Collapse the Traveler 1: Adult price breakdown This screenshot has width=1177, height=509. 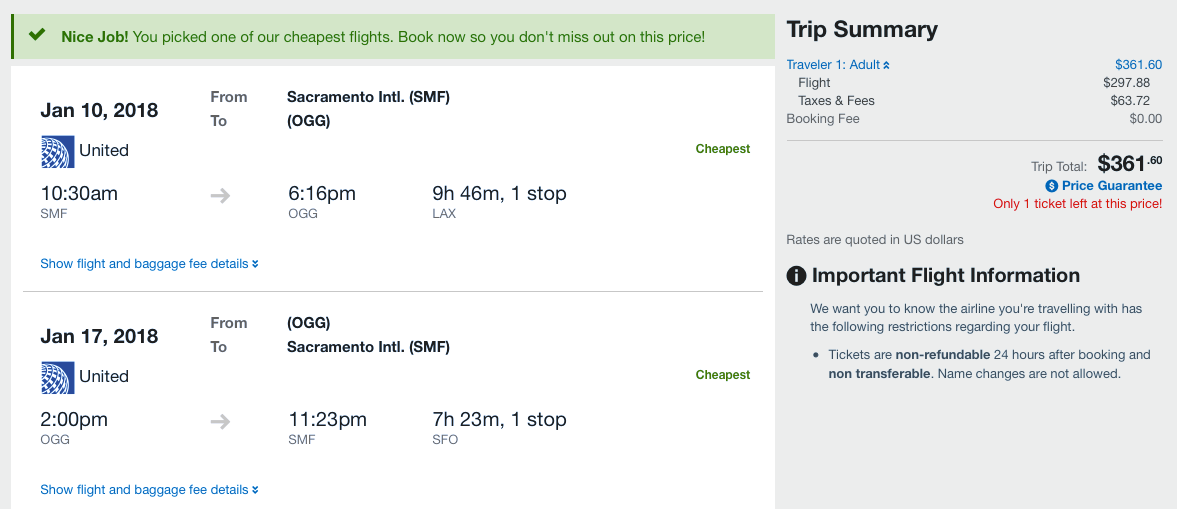click(838, 65)
